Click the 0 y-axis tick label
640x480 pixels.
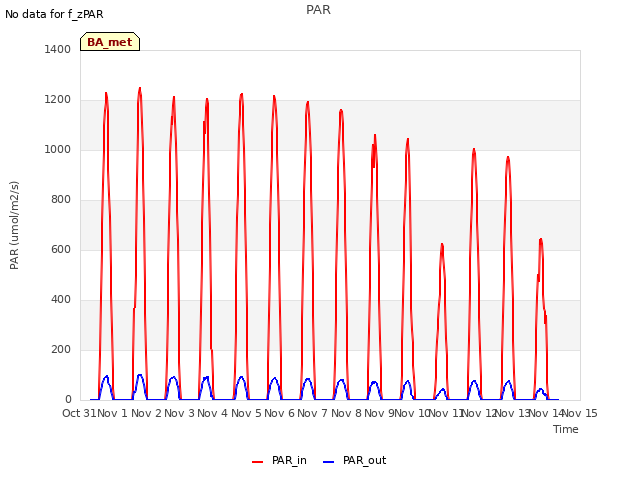point(68,399)
